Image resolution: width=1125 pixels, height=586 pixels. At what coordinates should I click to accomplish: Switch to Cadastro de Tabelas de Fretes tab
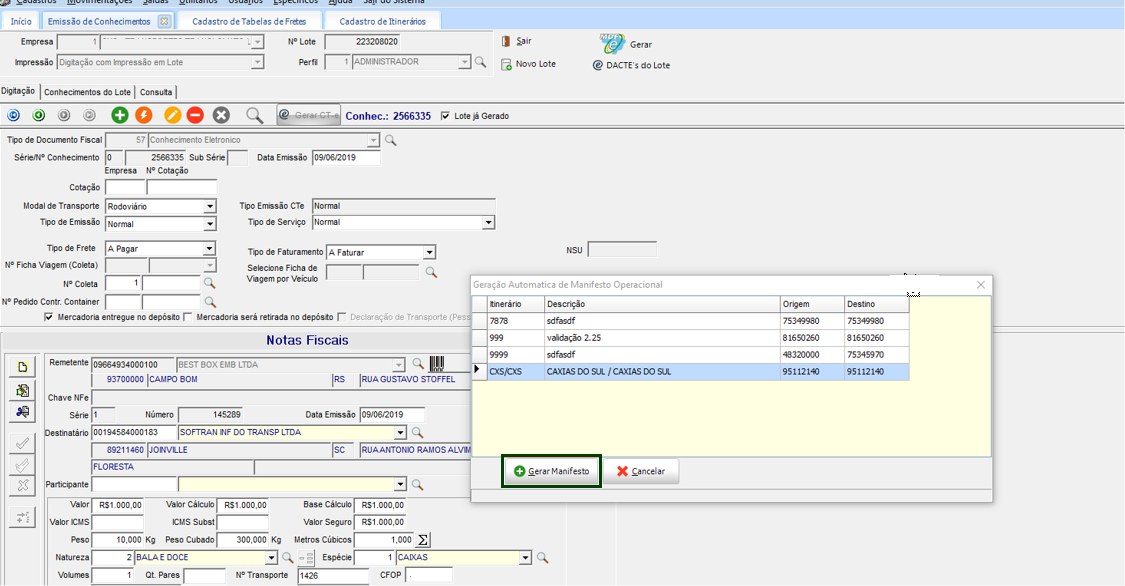250,21
